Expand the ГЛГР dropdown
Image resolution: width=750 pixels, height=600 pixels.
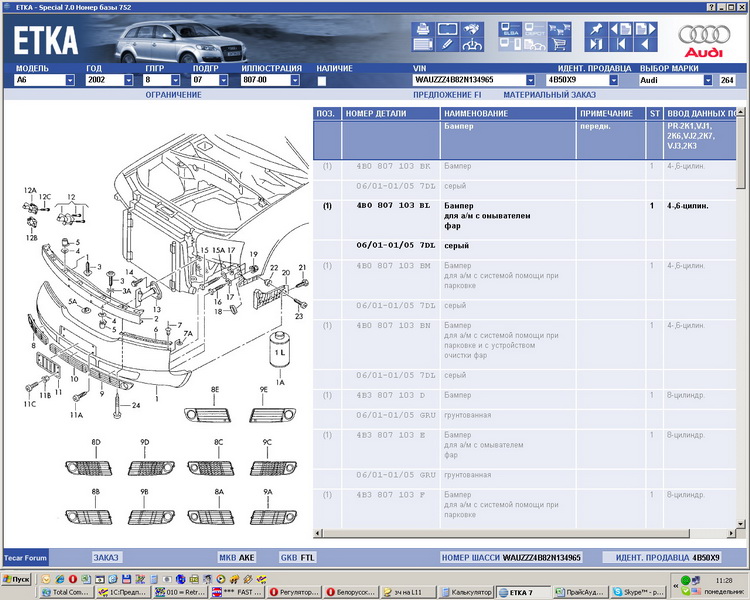tap(175, 80)
